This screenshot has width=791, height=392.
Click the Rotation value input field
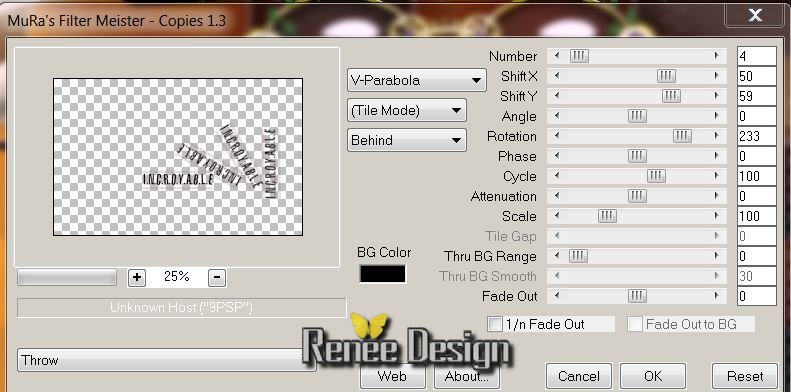click(x=756, y=136)
